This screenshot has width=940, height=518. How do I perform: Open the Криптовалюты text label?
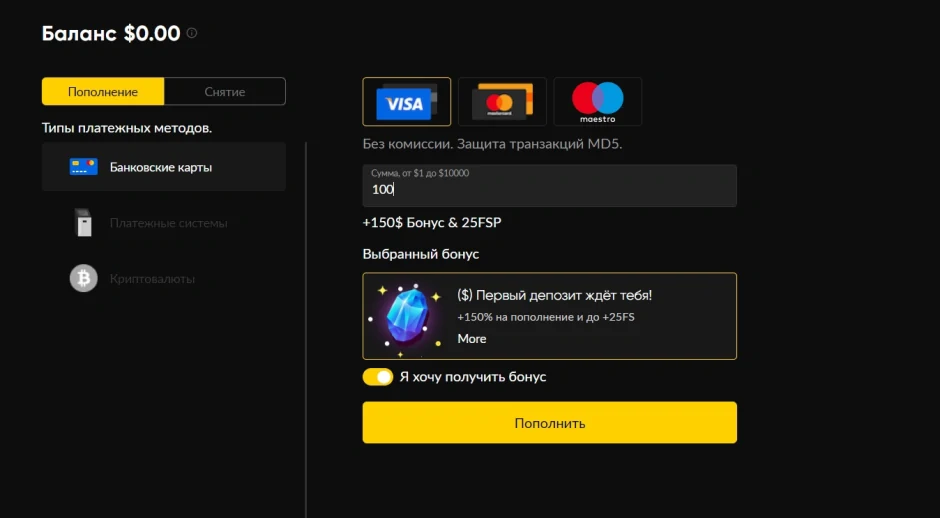(x=152, y=279)
